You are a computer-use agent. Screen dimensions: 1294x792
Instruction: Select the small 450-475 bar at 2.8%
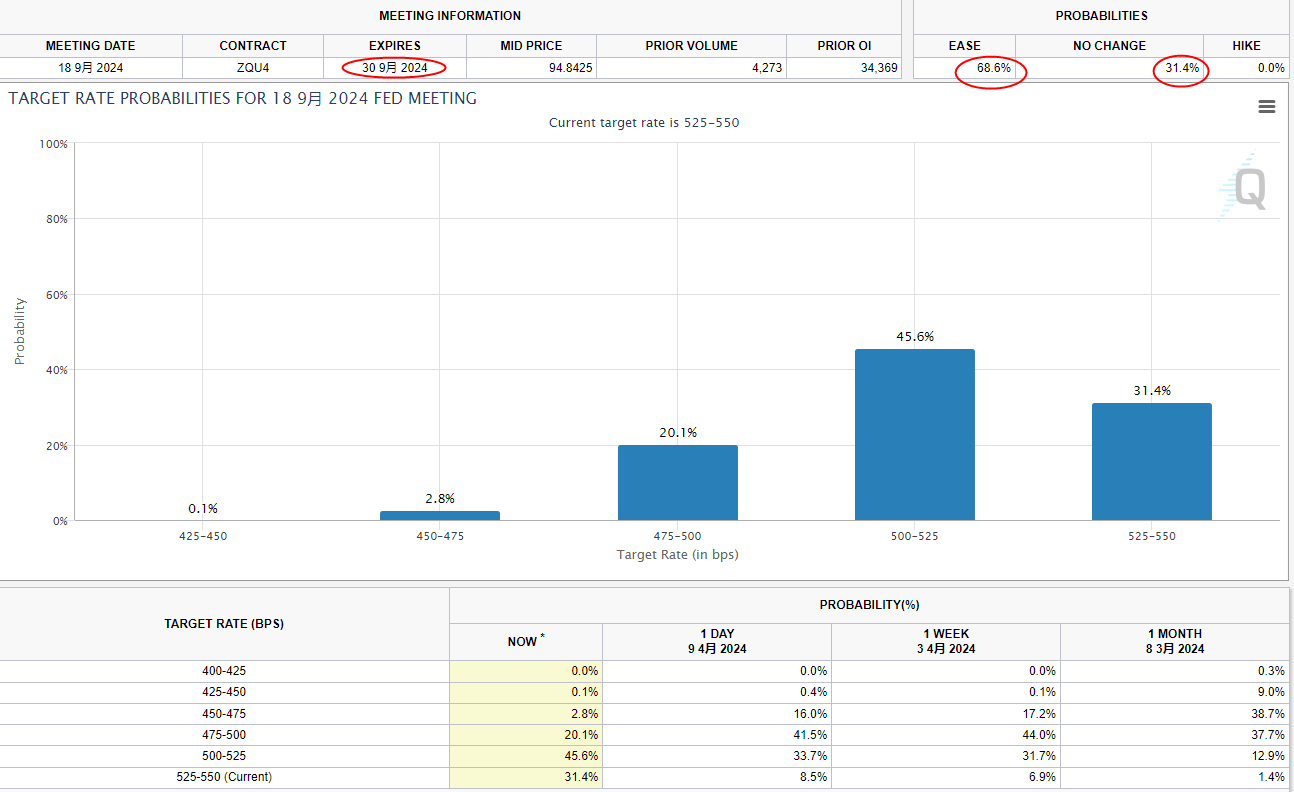(x=440, y=515)
